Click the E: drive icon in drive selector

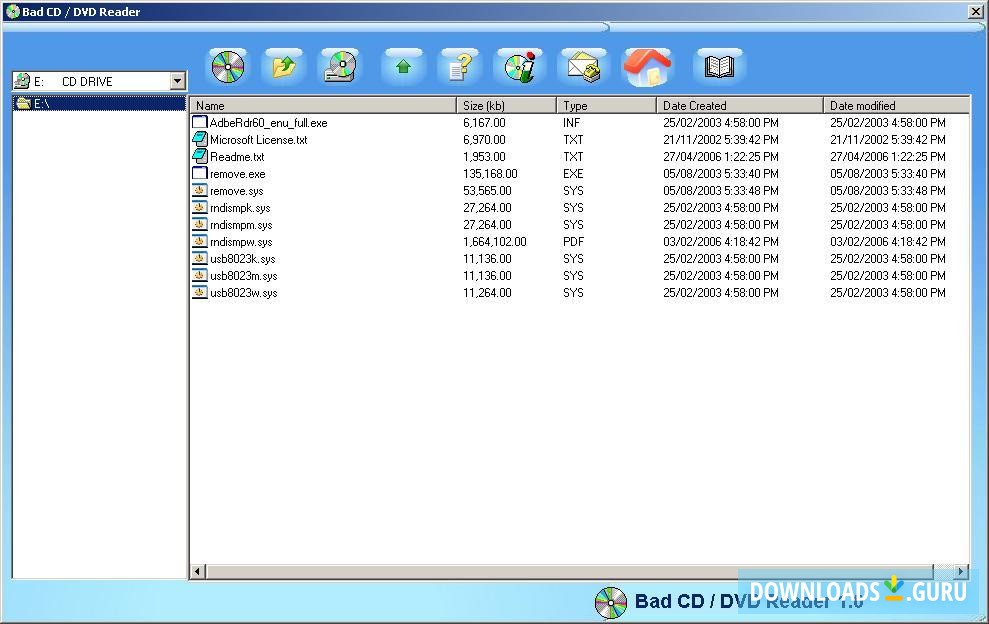pyautogui.click(x=22, y=81)
